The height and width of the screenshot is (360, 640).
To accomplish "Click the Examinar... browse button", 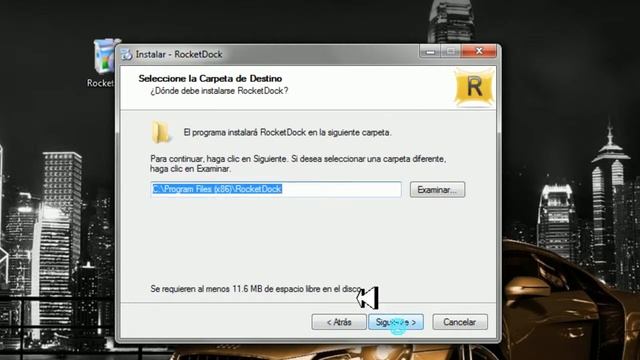I will point(437,190).
